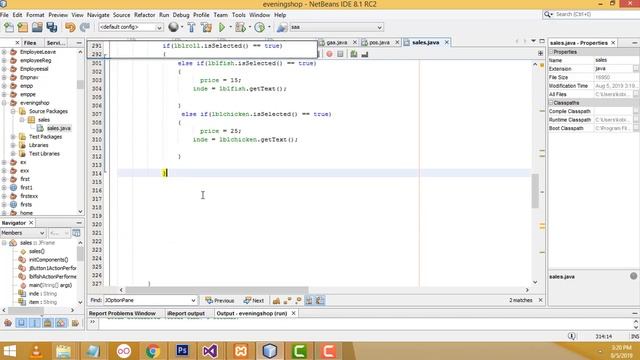Image resolution: width=640 pixels, height=360 pixels.
Task: Click the editor horizontal scrollbar thumb
Action: 216,290
